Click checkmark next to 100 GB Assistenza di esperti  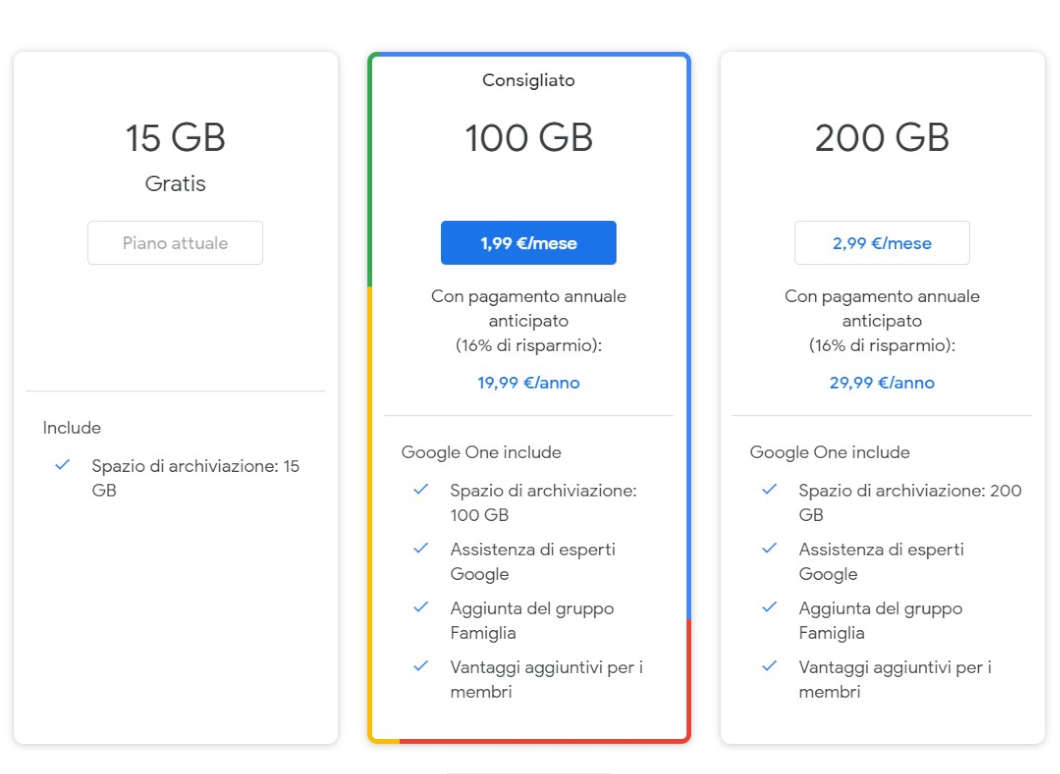click(420, 548)
